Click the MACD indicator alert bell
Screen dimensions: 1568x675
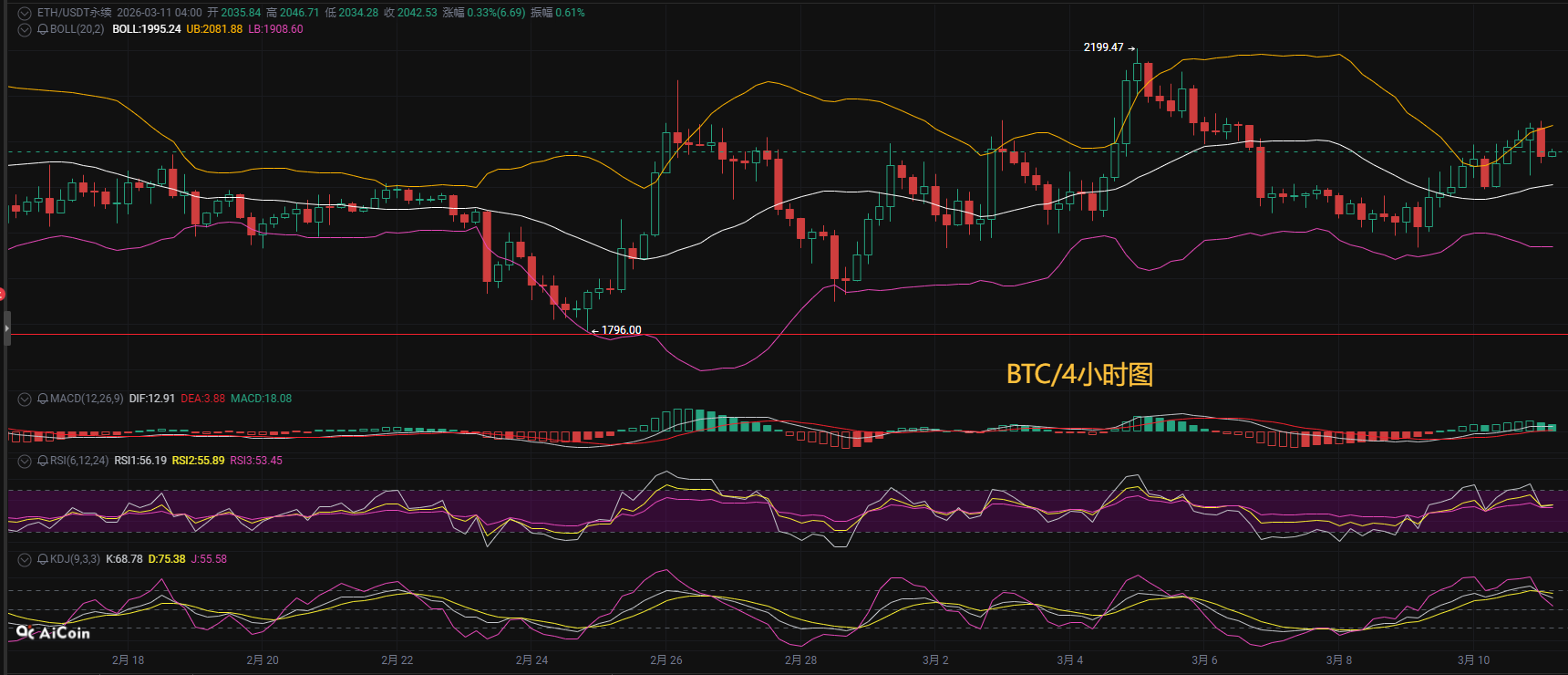[43, 399]
